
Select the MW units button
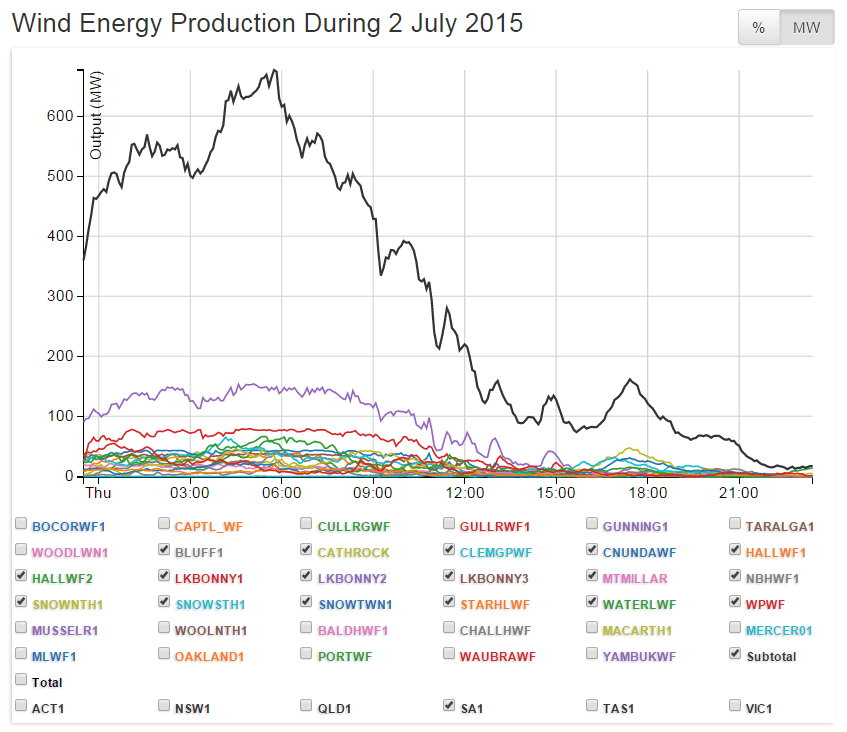(x=806, y=28)
